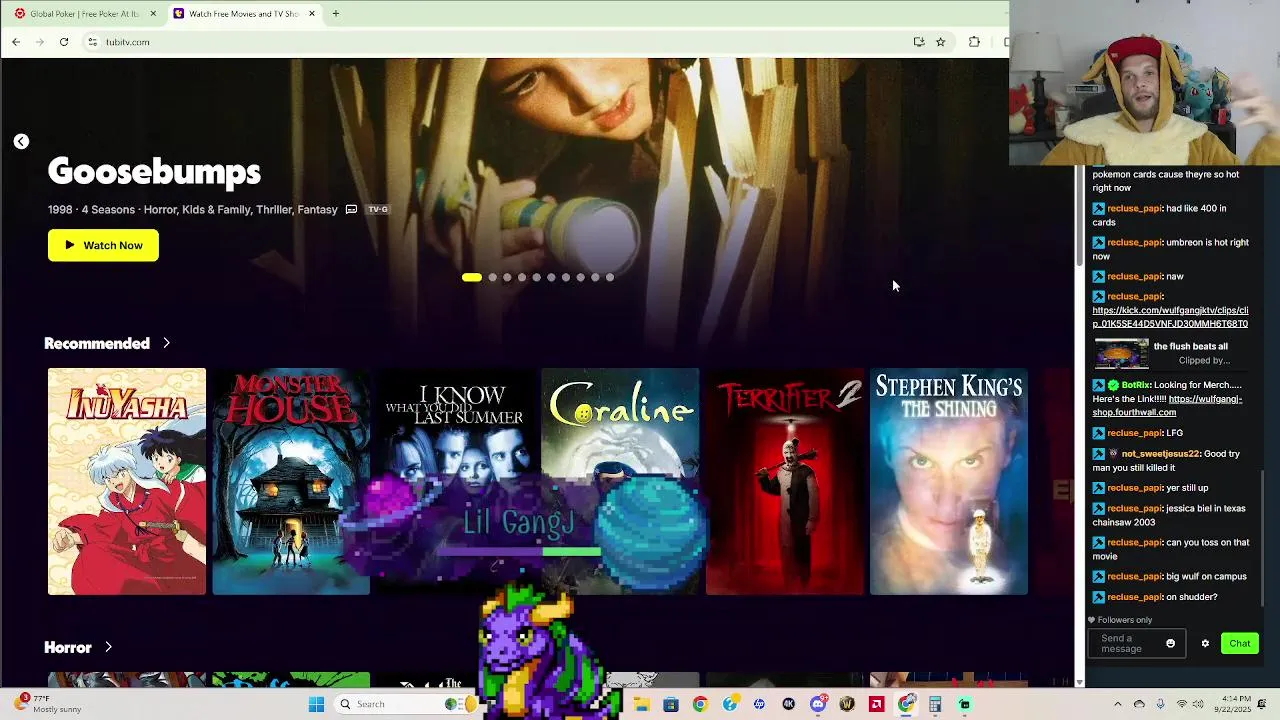Select the last carousel dot
The height and width of the screenshot is (720, 1280).
(x=610, y=278)
